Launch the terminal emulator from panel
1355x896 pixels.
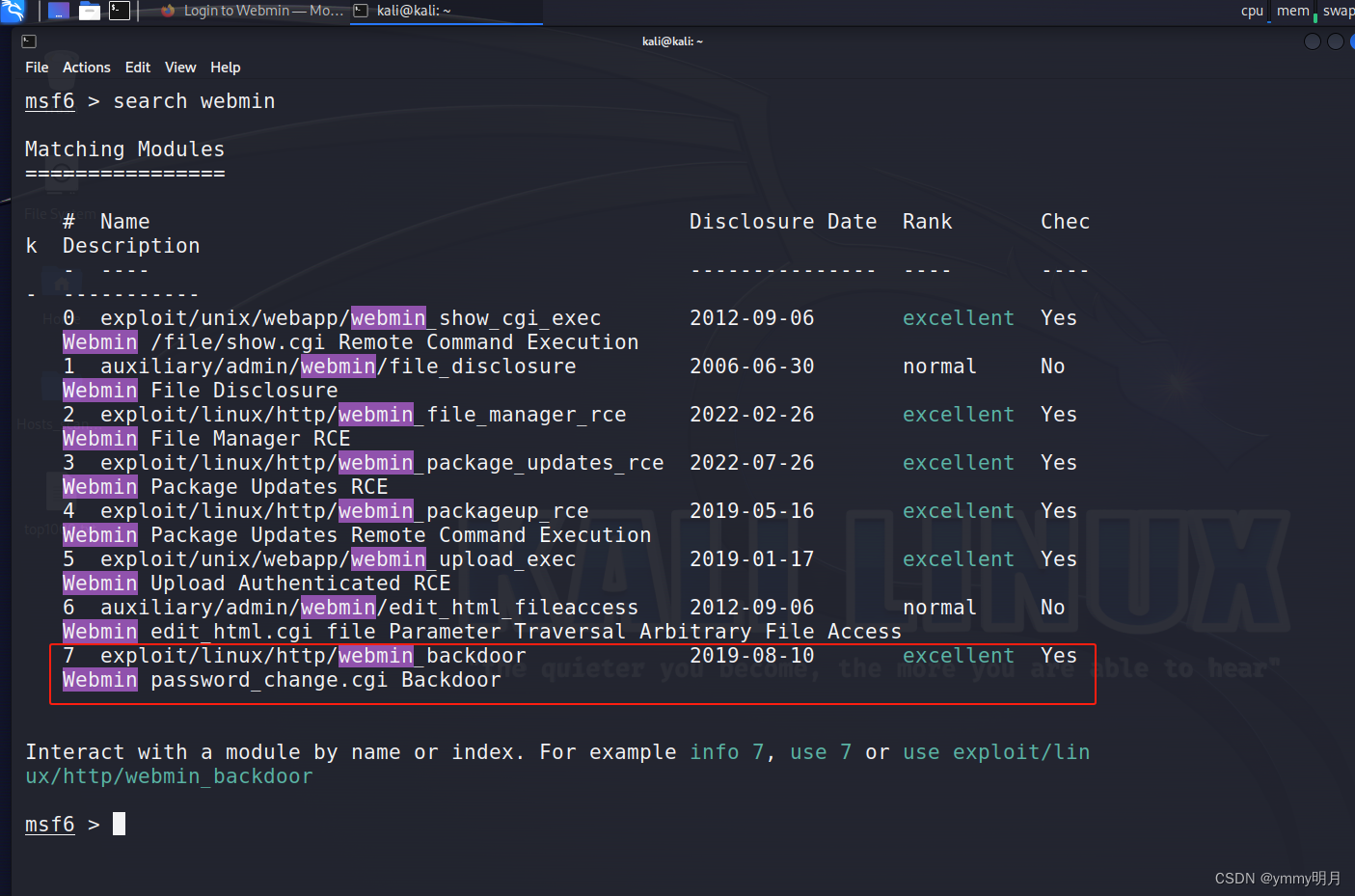(120, 11)
